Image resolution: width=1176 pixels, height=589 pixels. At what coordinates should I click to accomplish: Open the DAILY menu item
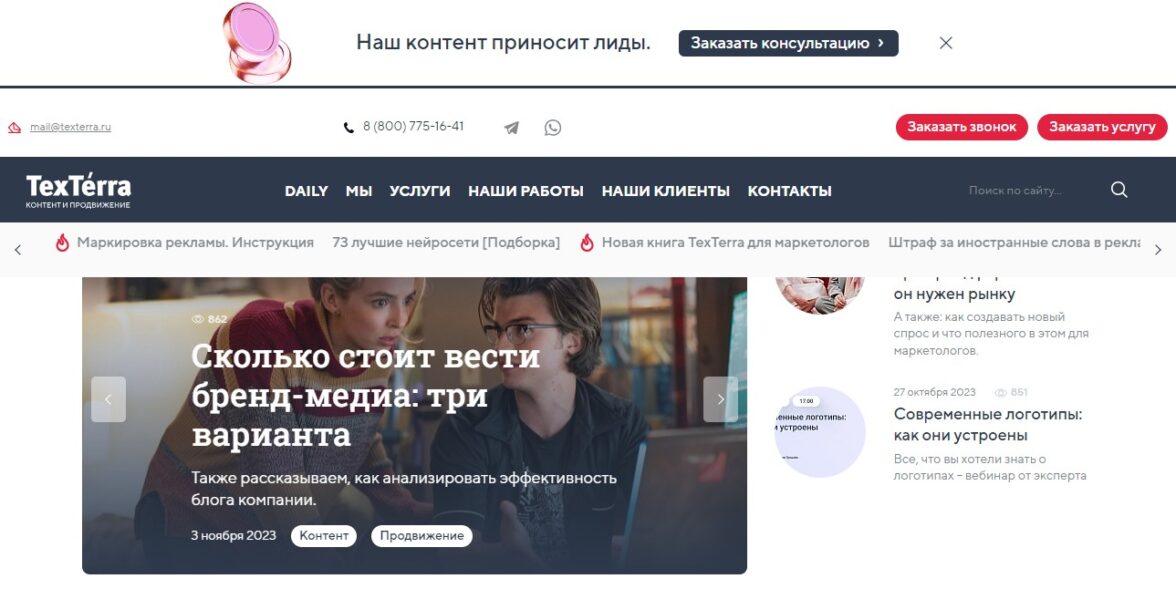(x=306, y=191)
